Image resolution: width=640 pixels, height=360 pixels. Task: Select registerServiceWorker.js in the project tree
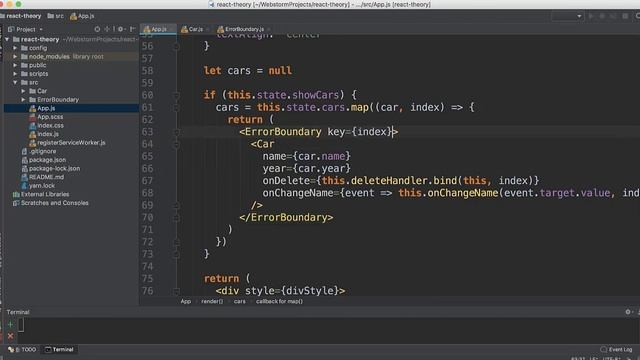click(71, 142)
